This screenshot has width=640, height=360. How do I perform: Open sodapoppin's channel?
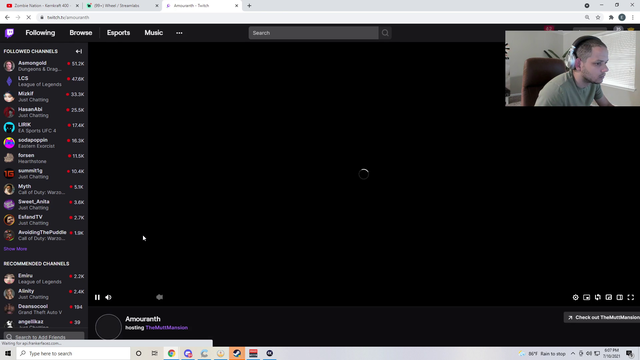tap(44, 143)
